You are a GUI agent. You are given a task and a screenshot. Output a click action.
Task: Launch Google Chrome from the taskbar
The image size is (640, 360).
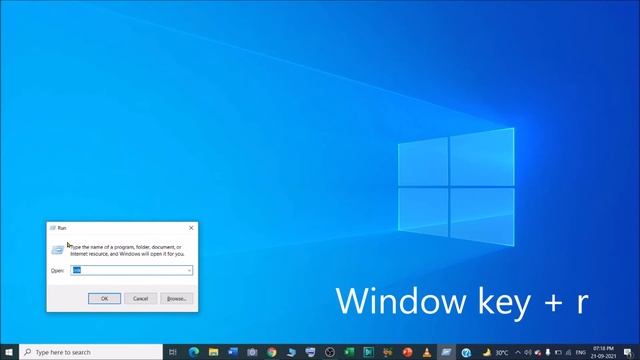272,352
